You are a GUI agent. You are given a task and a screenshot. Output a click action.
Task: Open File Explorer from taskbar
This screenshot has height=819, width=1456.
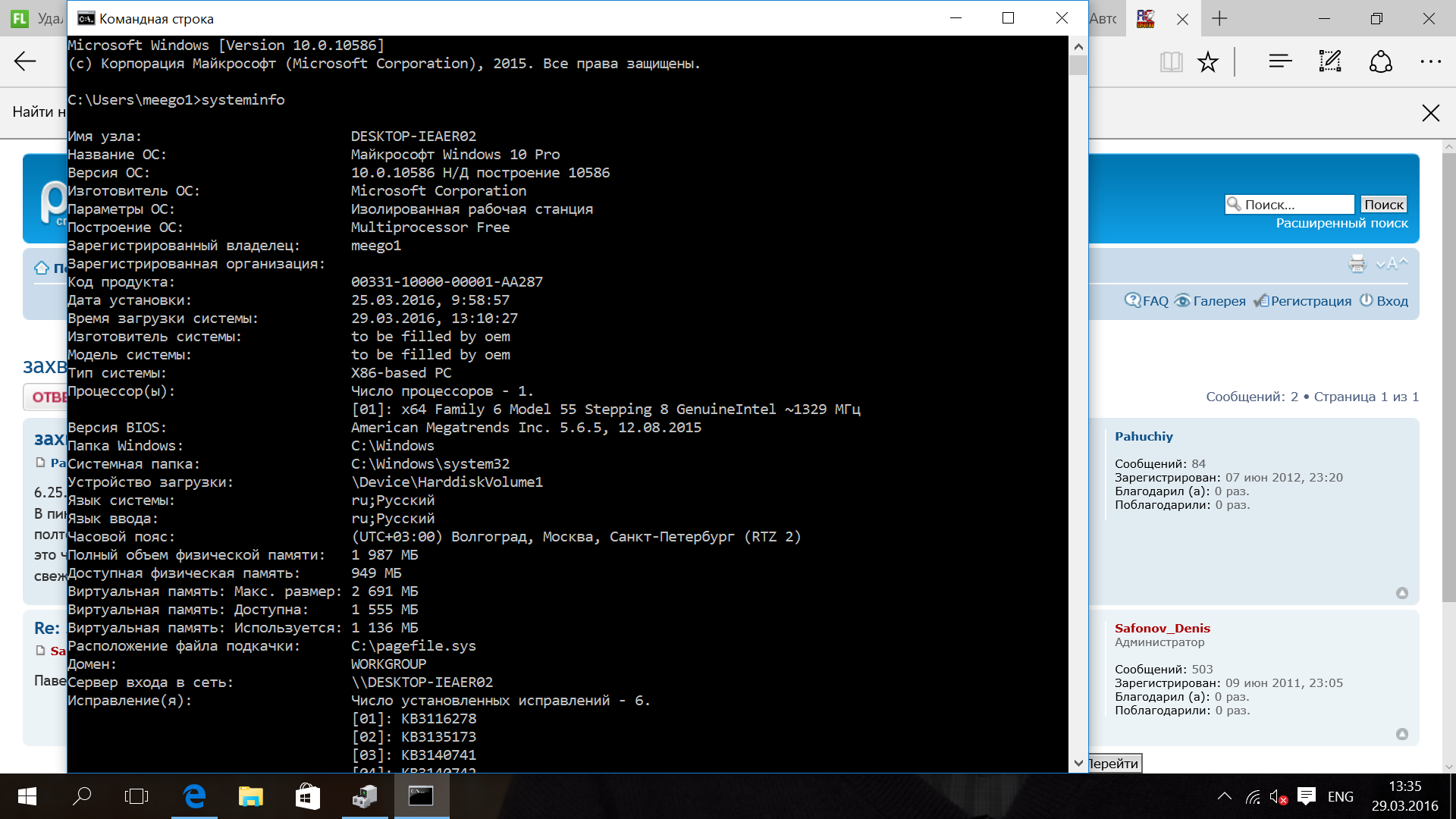[x=251, y=796]
